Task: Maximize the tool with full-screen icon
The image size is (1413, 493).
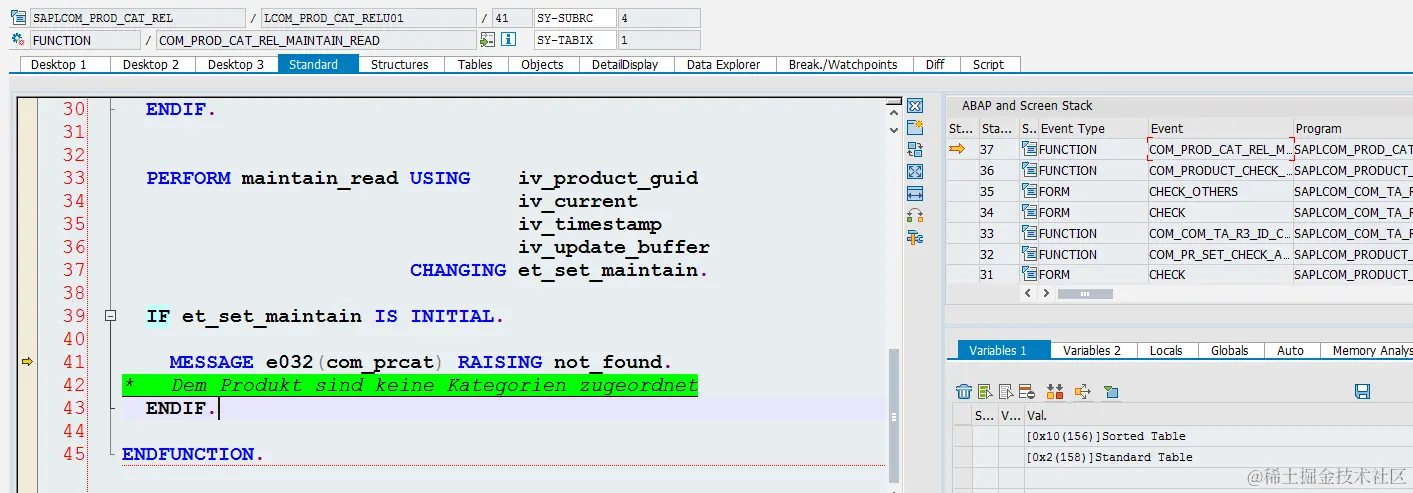Action: tap(915, 171)
